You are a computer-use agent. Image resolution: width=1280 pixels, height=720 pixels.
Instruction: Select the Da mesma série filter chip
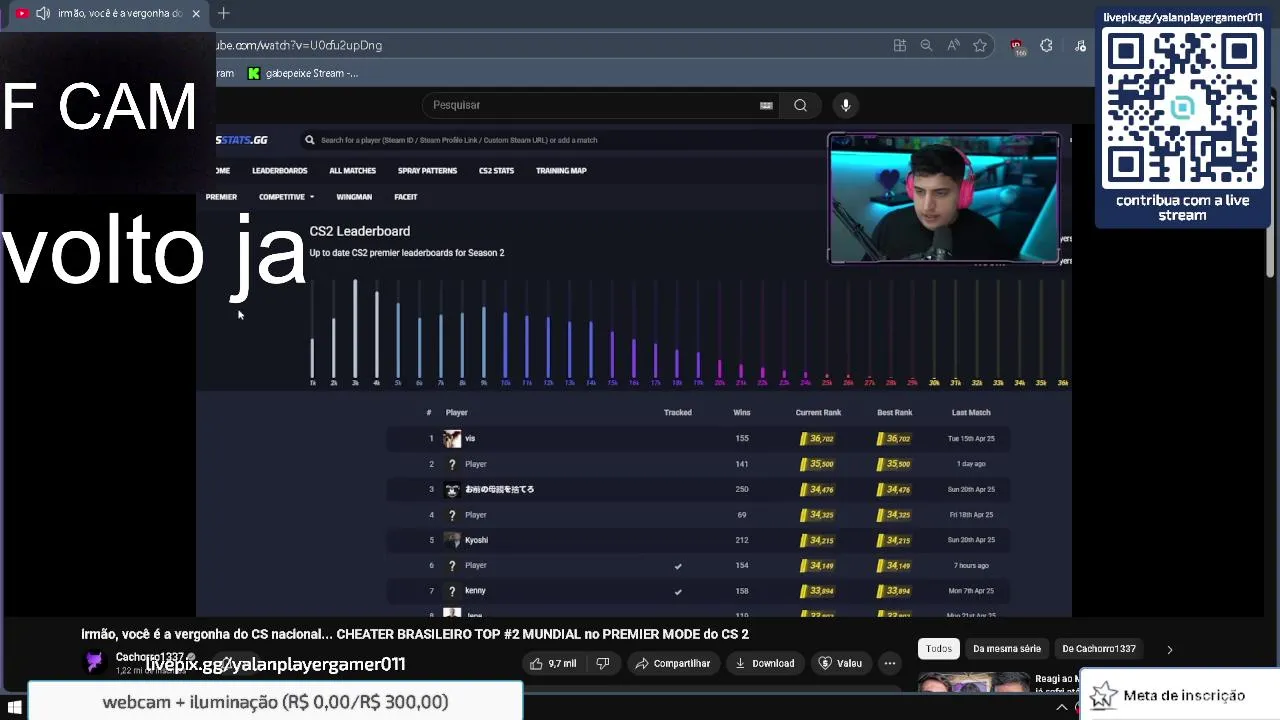[1007, 649]
